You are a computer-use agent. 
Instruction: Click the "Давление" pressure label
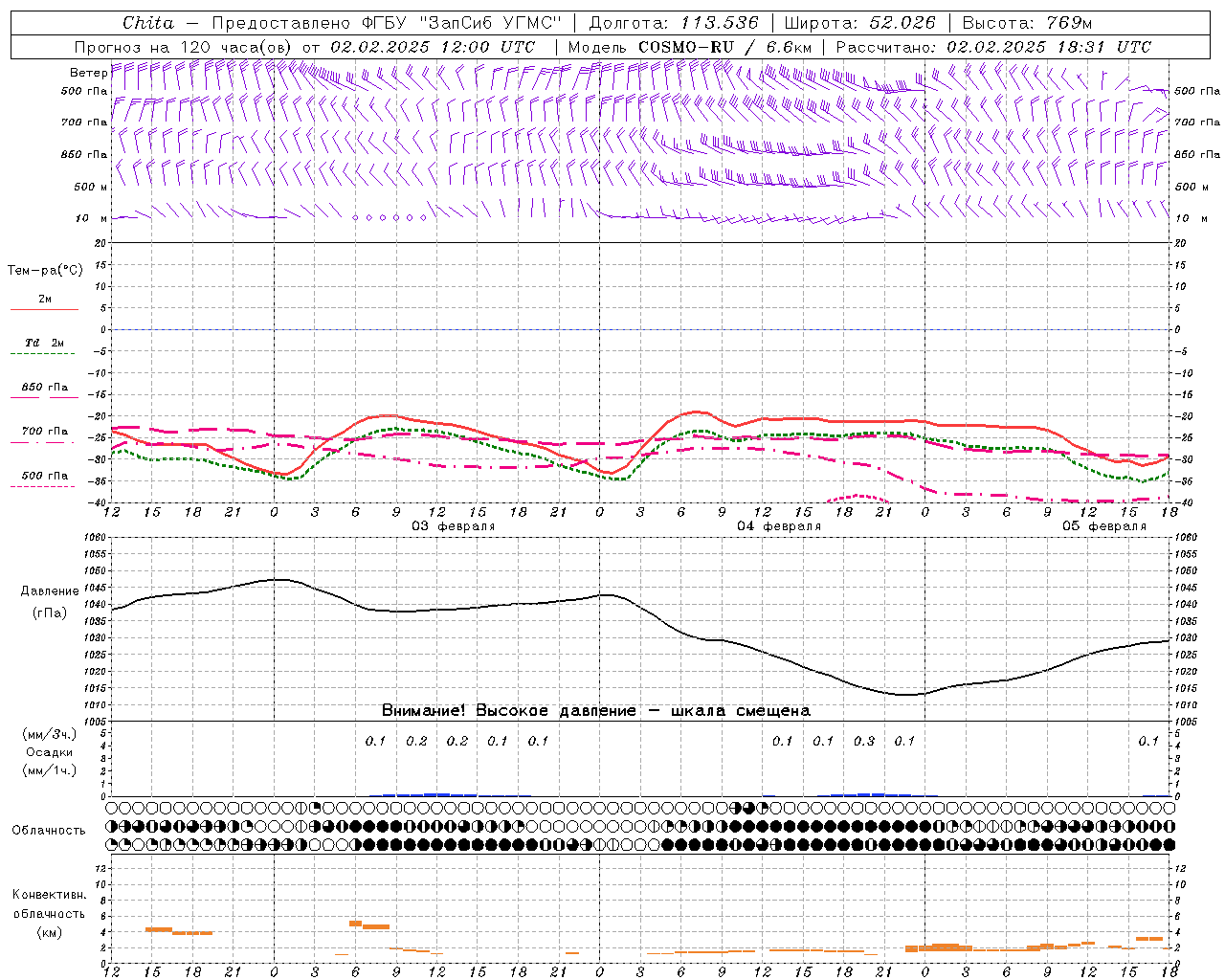tap(50, 591)
